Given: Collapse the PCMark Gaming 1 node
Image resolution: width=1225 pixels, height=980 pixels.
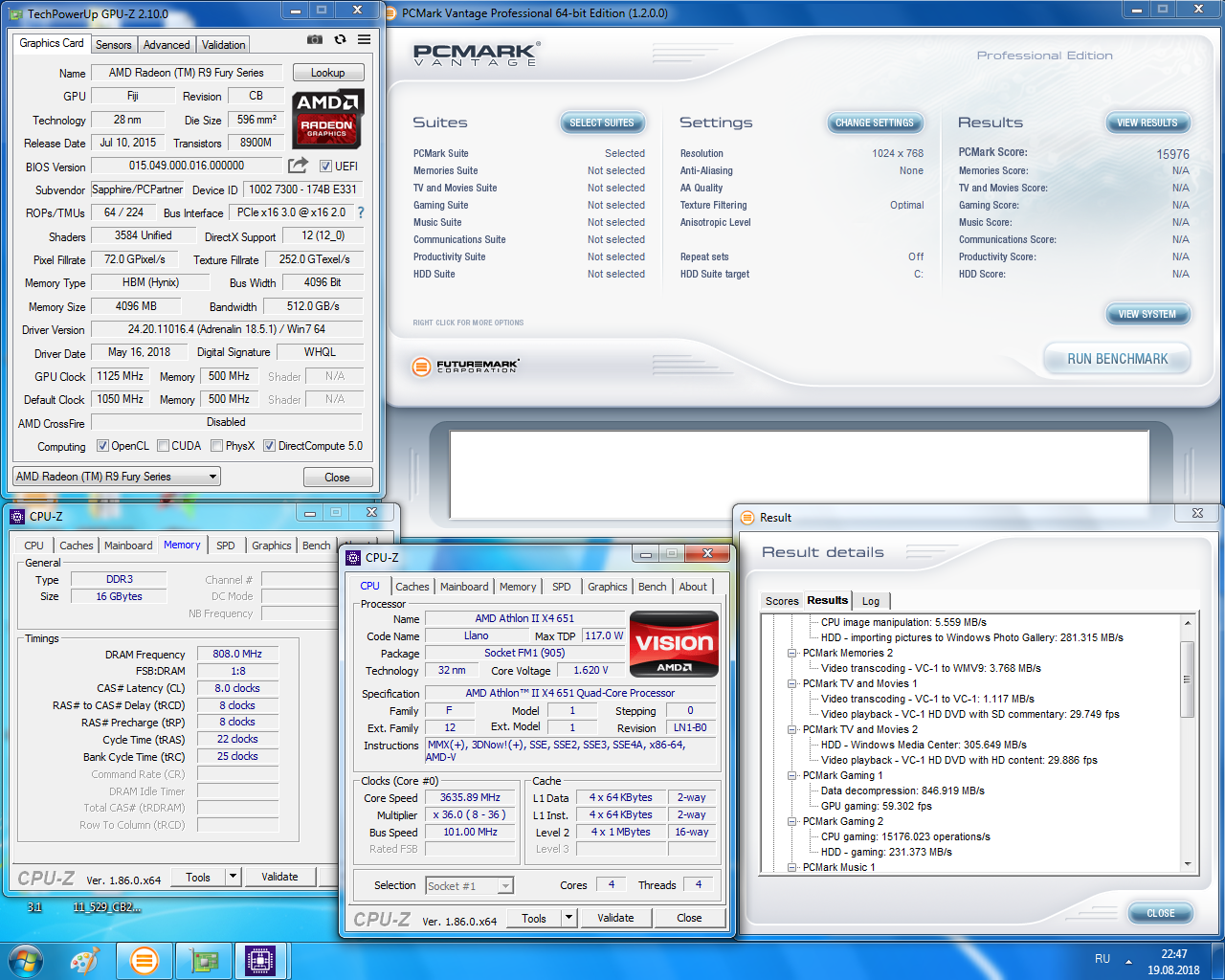Looking at the screenshot, I should [x=791, y=775].
